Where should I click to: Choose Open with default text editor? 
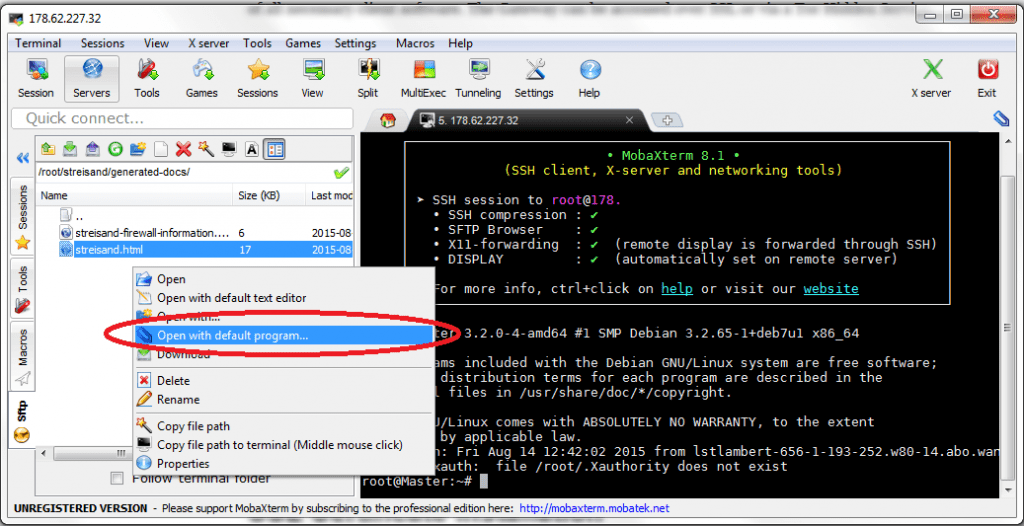coord(284,298)
